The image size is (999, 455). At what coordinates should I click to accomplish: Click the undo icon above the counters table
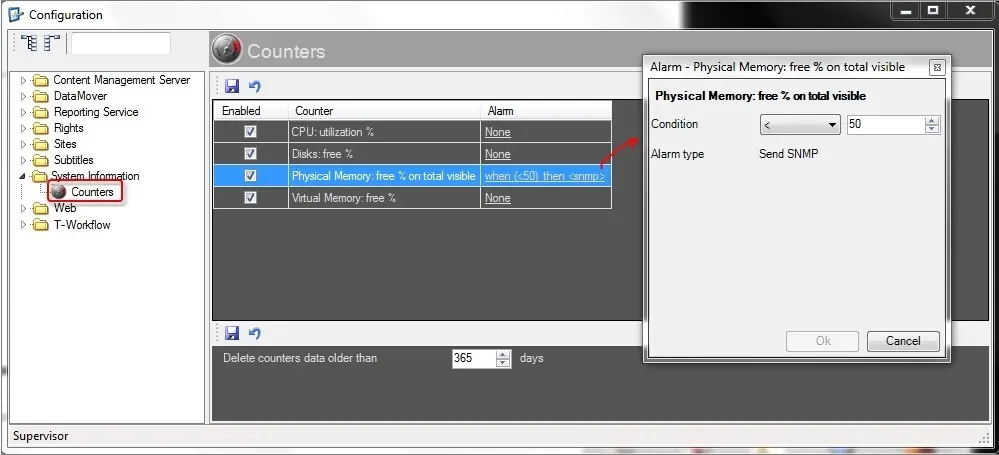click(x=254, y=87)
